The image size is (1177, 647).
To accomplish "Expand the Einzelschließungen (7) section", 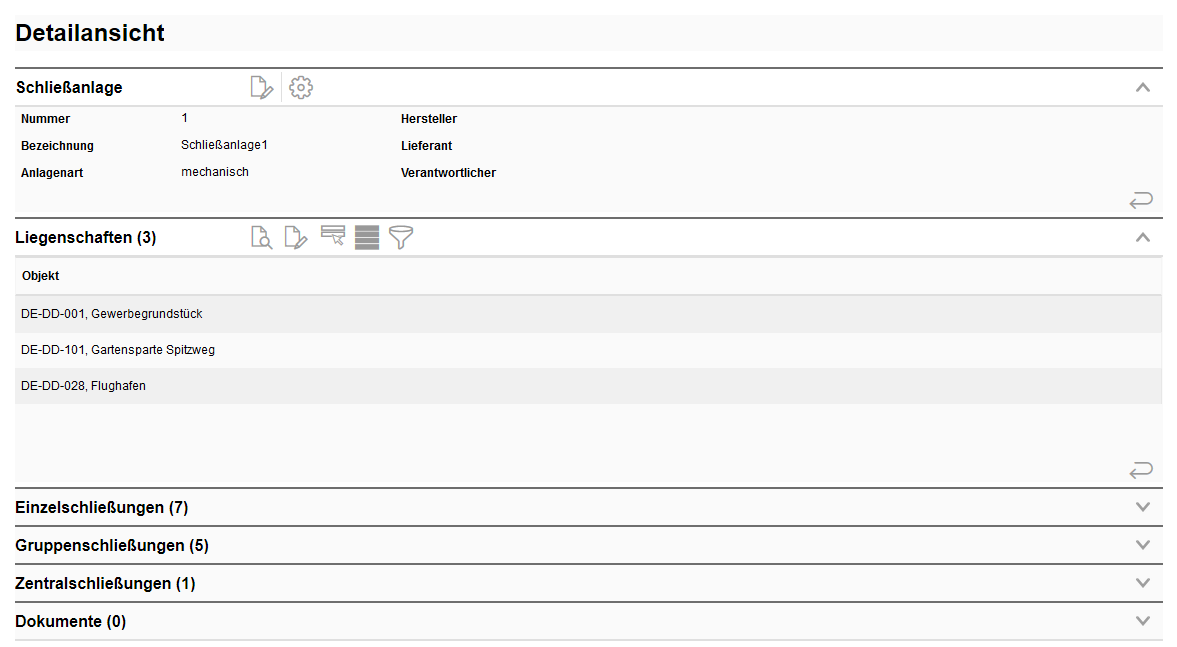I will 1143,507.
